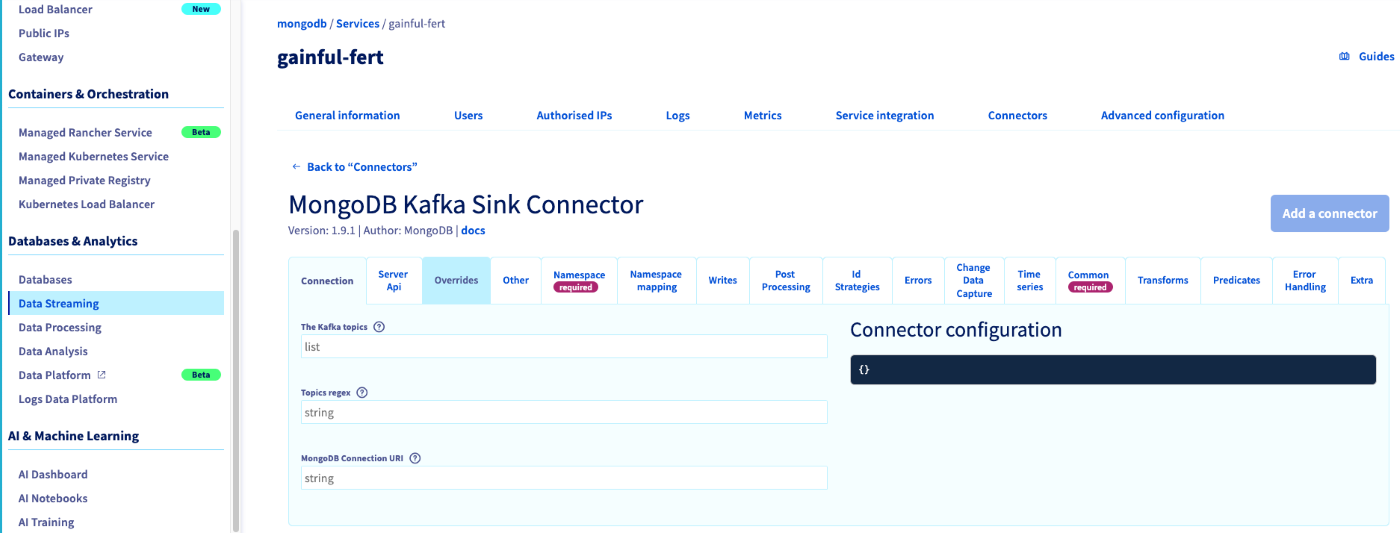
Task: Select the Change Data Capture tab
Action: click(973, 280)
